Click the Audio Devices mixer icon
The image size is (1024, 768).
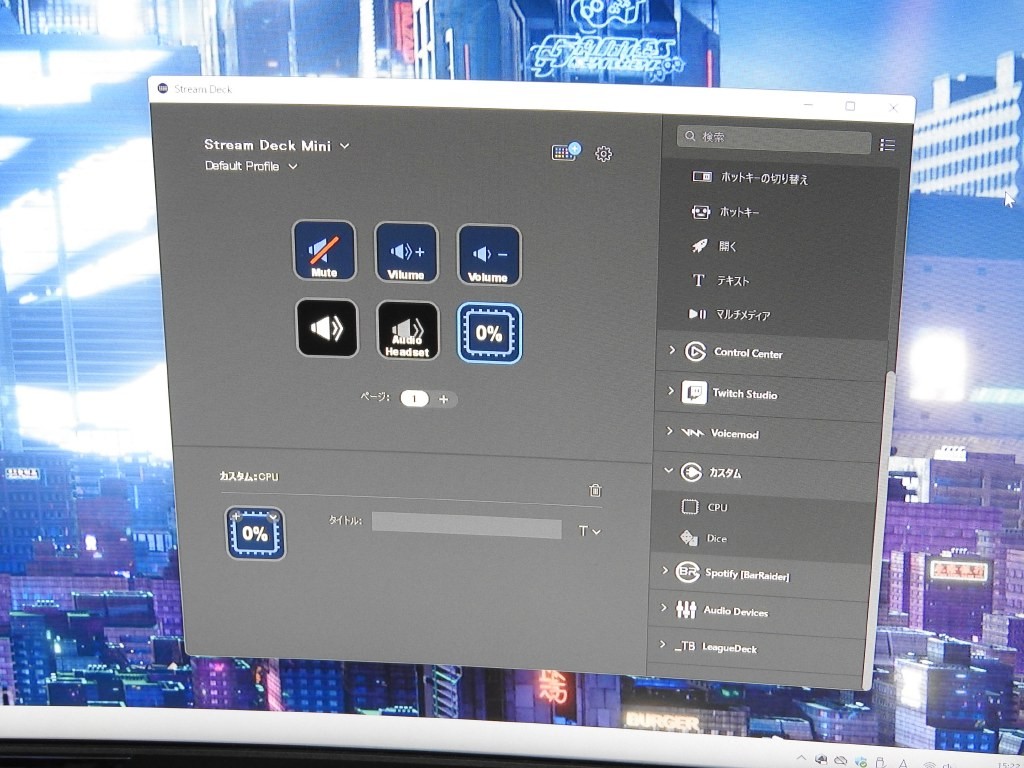point(686,609)
